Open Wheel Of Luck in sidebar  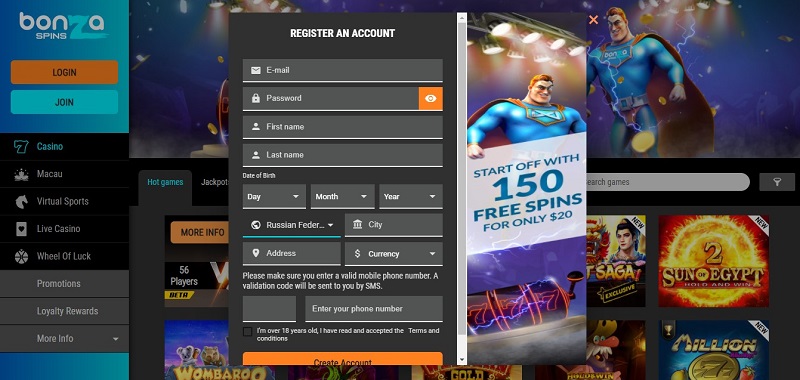pos(64,257)
